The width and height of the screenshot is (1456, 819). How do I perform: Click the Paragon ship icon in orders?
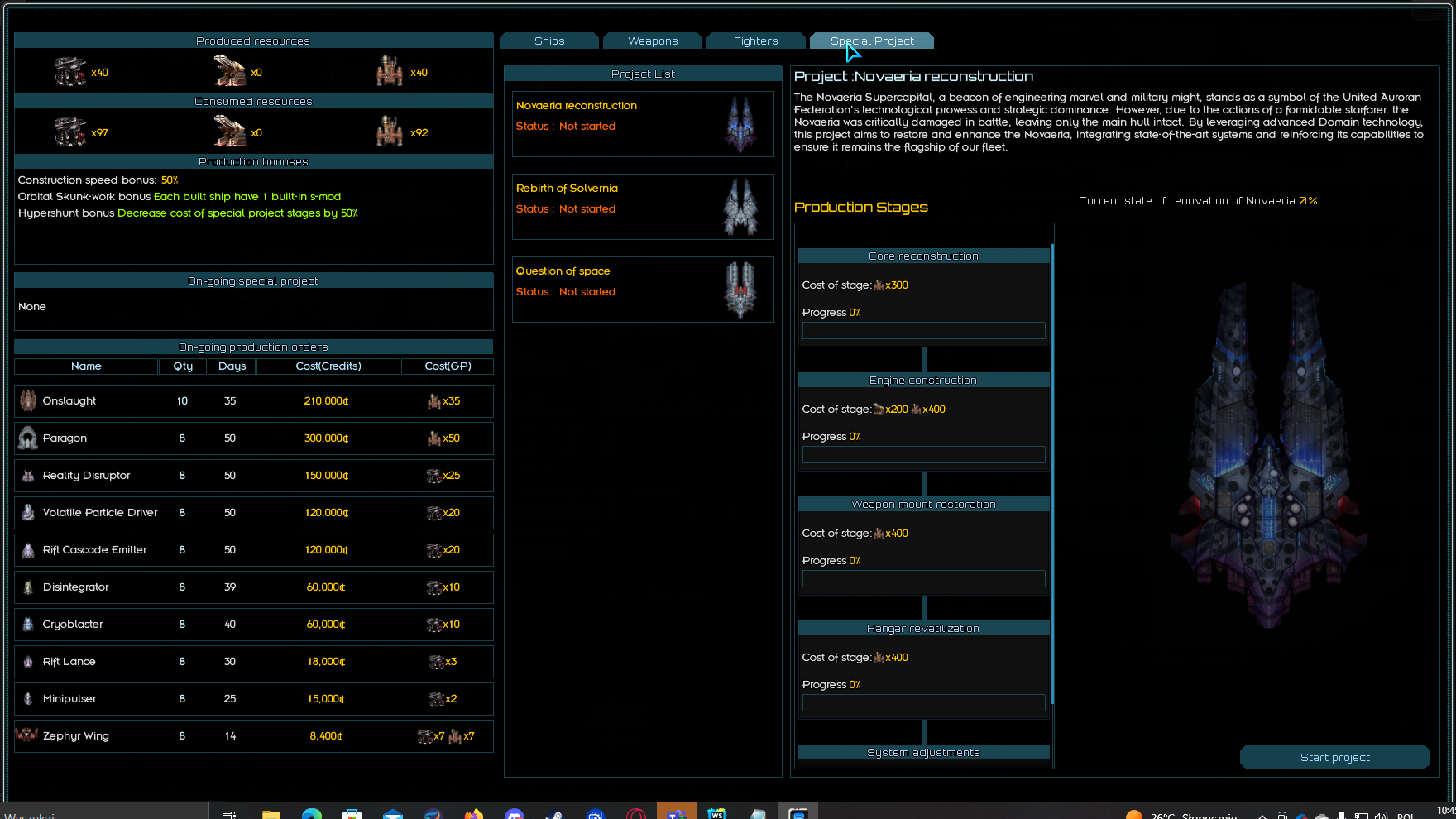coord(28,438)
